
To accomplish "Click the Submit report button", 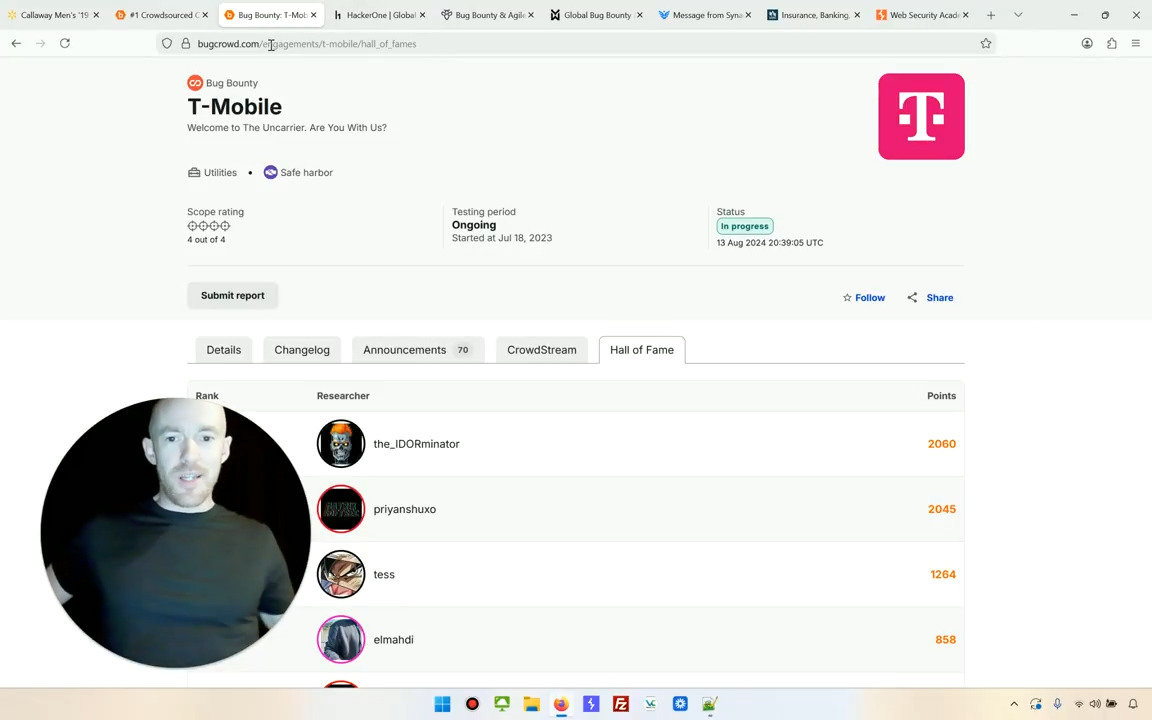I will pos(232,295).
